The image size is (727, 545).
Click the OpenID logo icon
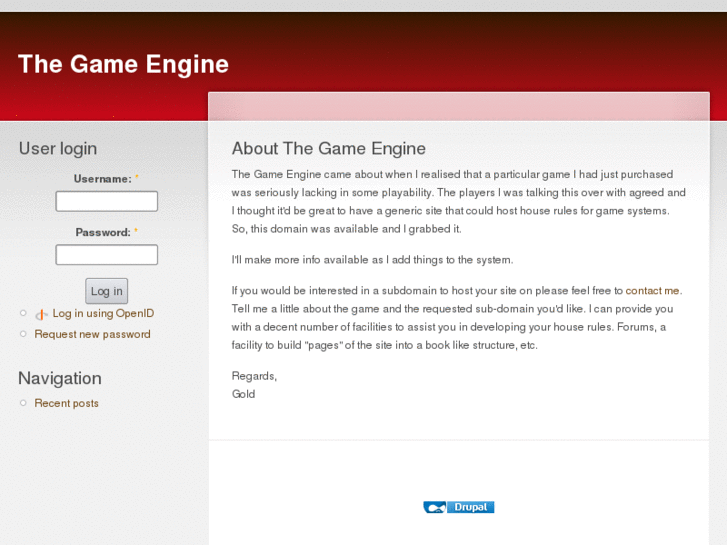pos(41,314)
